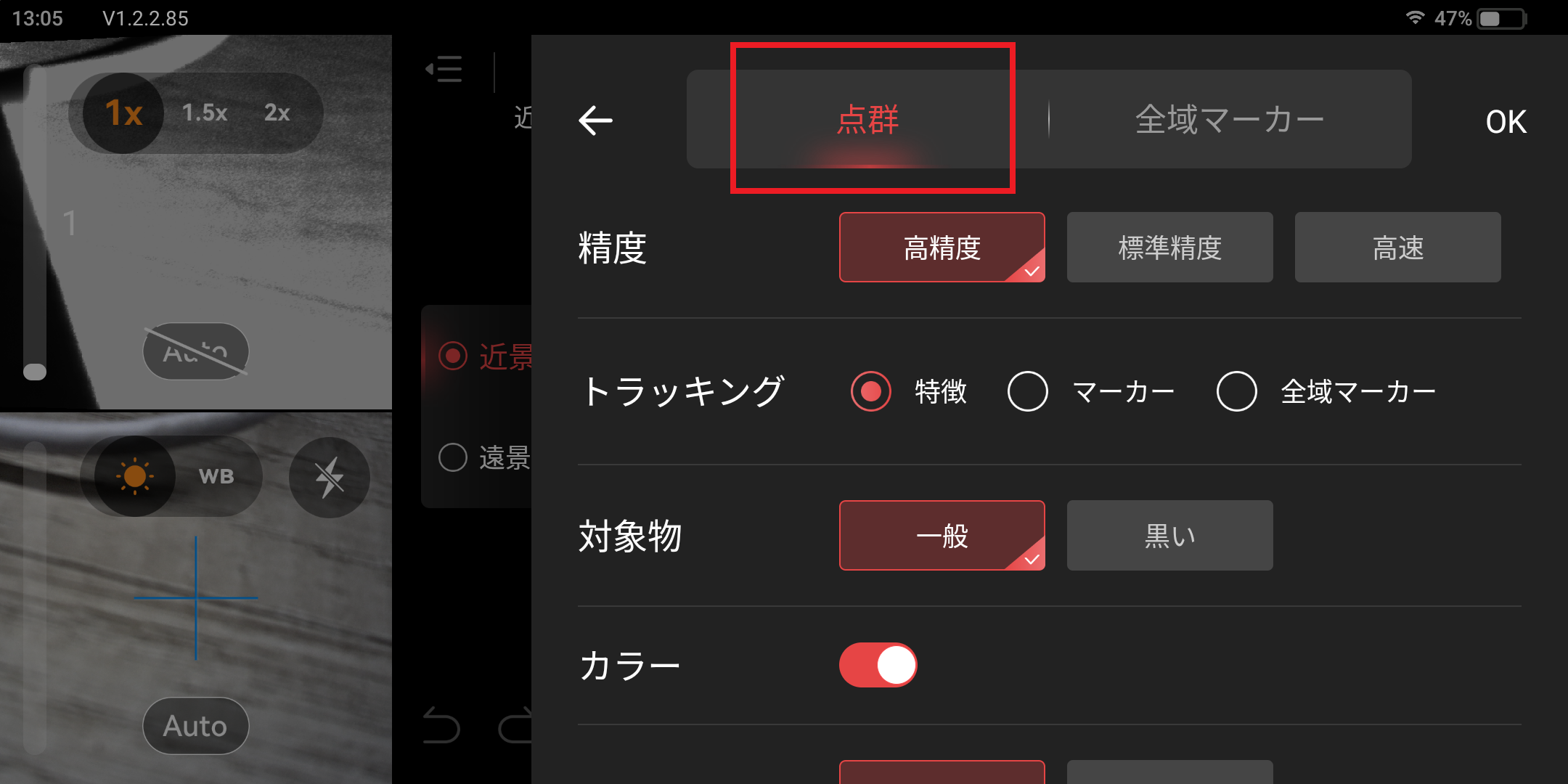Image resolution: width=1568 pixels, height=784 pixels.
Task: Tap the brightness sun icon
Action: (135, 476)
